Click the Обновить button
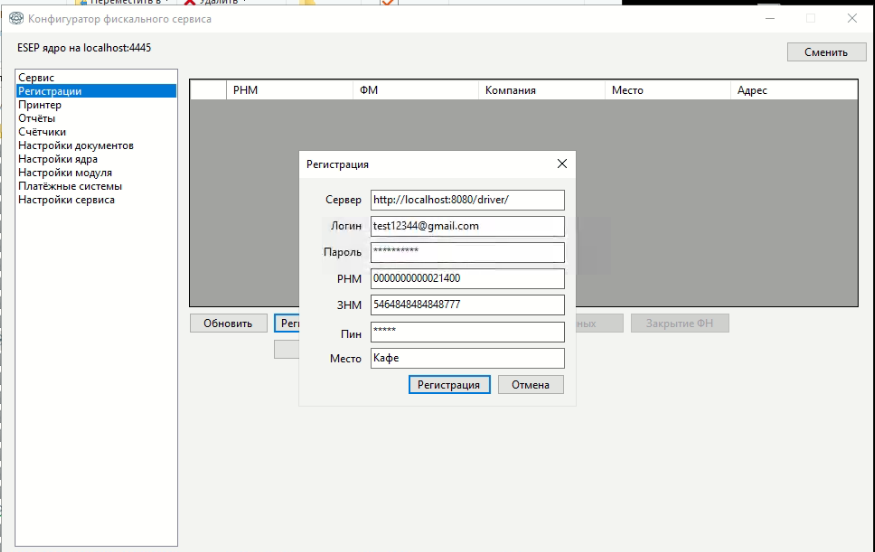This screenshot has width=875, height=552. [x=228, y=323]
